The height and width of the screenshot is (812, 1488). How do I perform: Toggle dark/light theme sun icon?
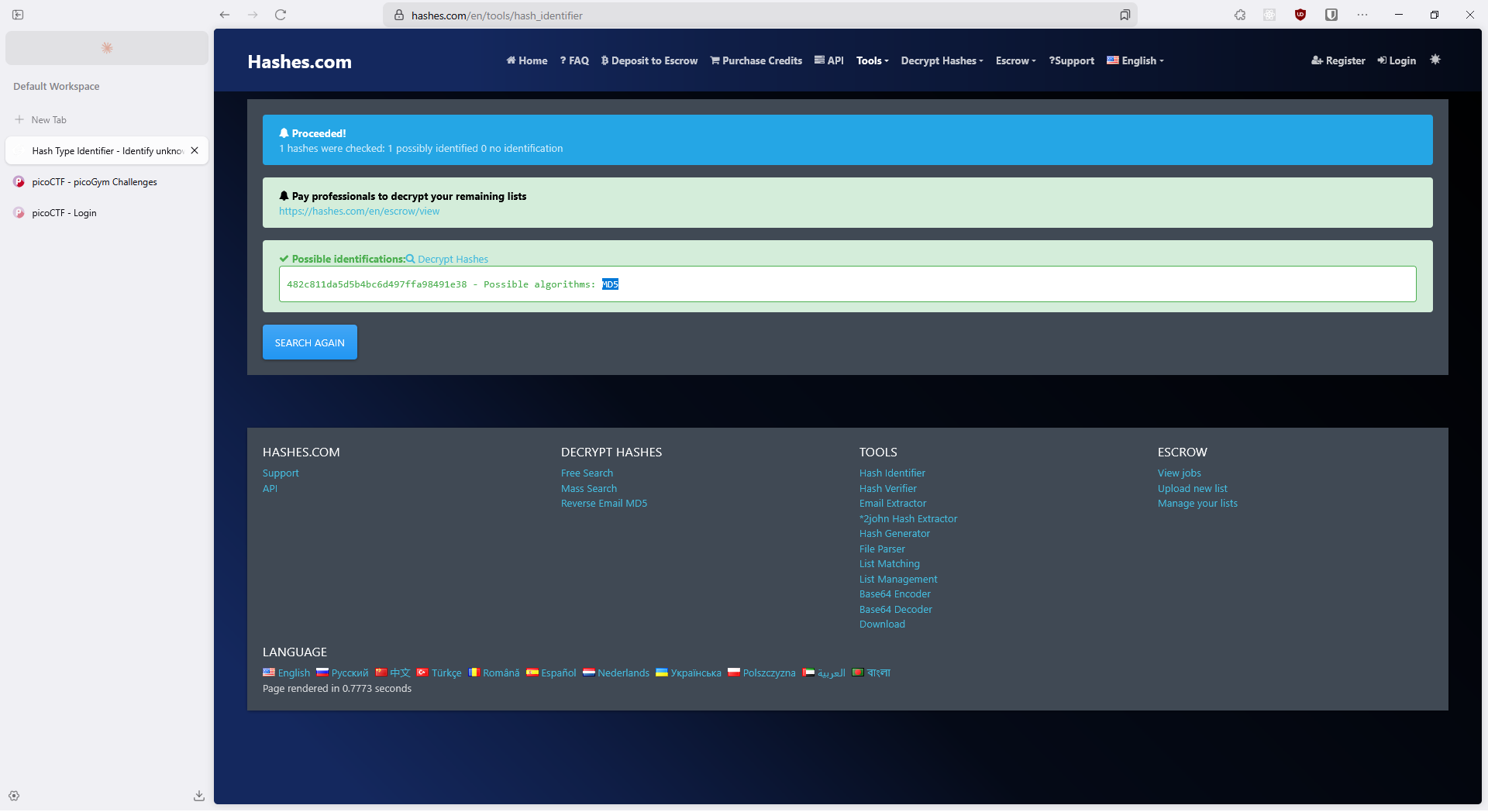1435,60
